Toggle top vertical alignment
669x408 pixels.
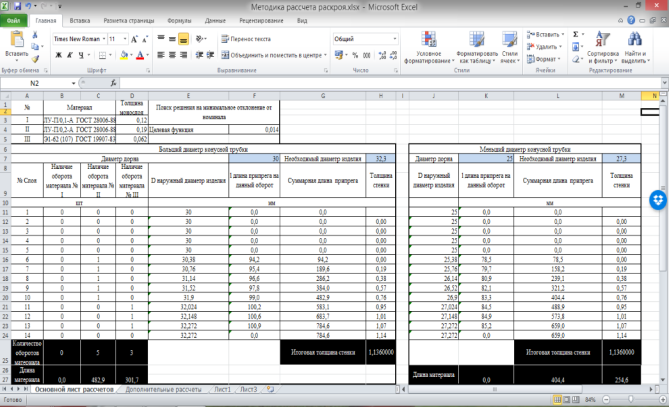click(161, 39)
